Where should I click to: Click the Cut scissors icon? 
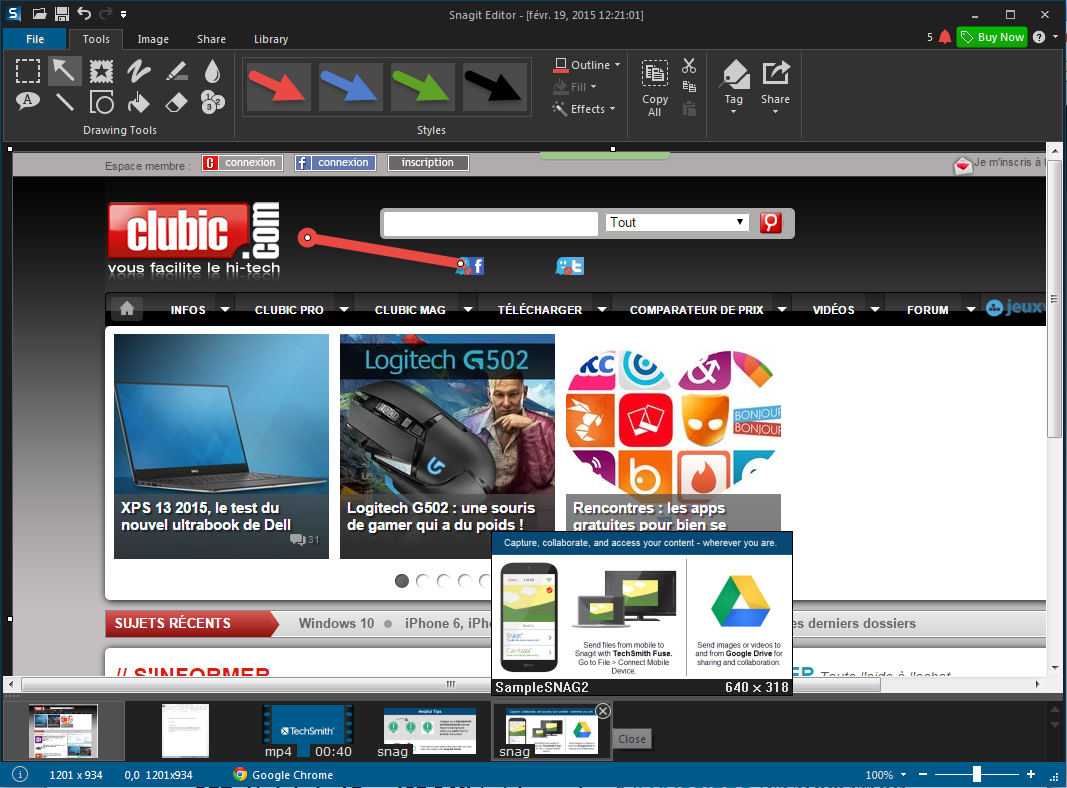tap(689, 65)
